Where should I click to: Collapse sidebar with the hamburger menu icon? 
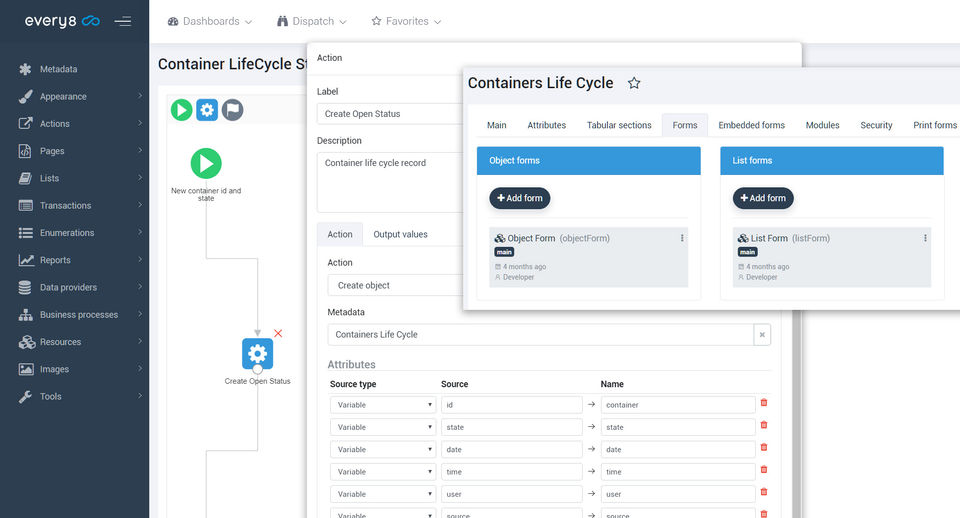tap(122, 21)
